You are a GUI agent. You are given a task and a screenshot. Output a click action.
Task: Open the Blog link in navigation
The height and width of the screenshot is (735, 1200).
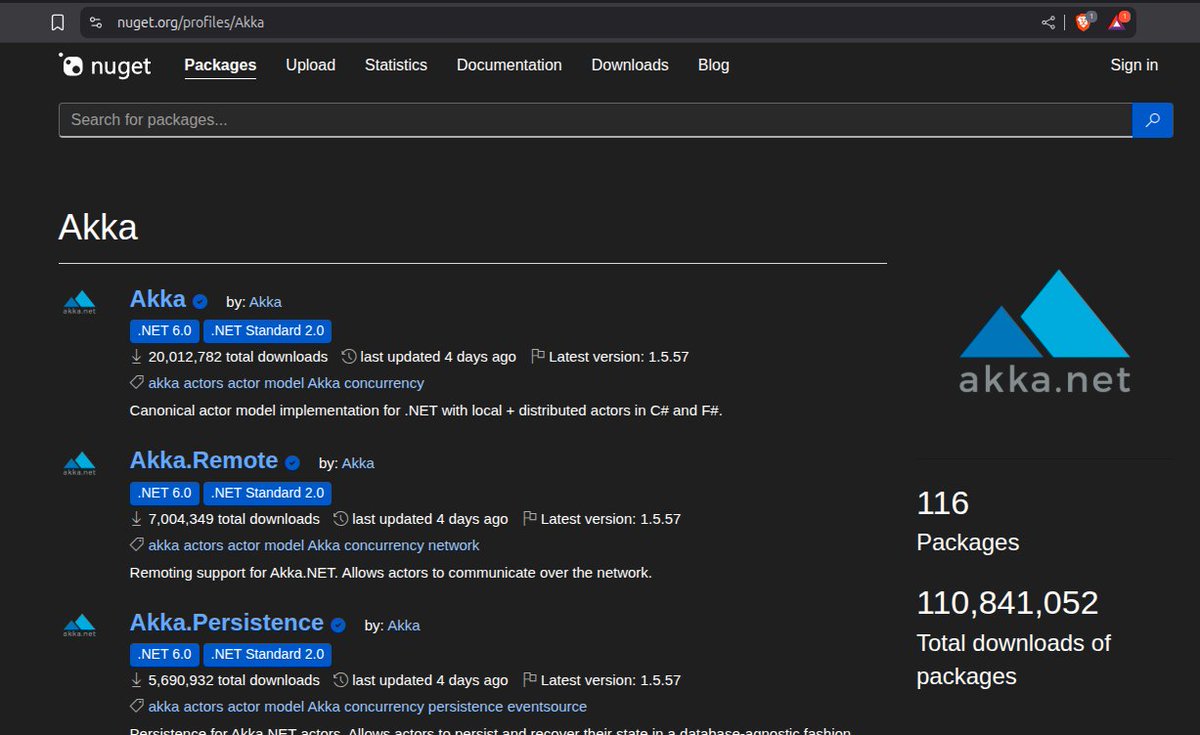(713, 65)
